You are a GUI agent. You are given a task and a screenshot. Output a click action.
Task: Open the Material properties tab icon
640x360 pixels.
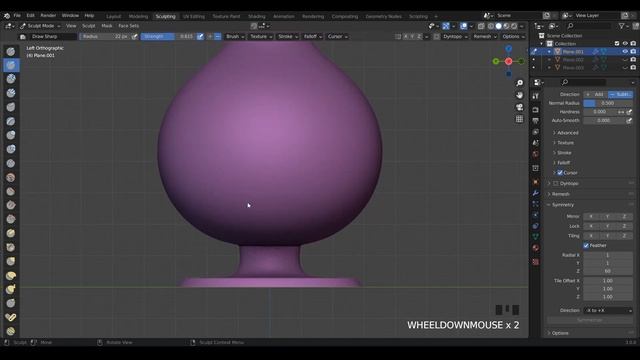pyautogui.click(x=536, y=248)
